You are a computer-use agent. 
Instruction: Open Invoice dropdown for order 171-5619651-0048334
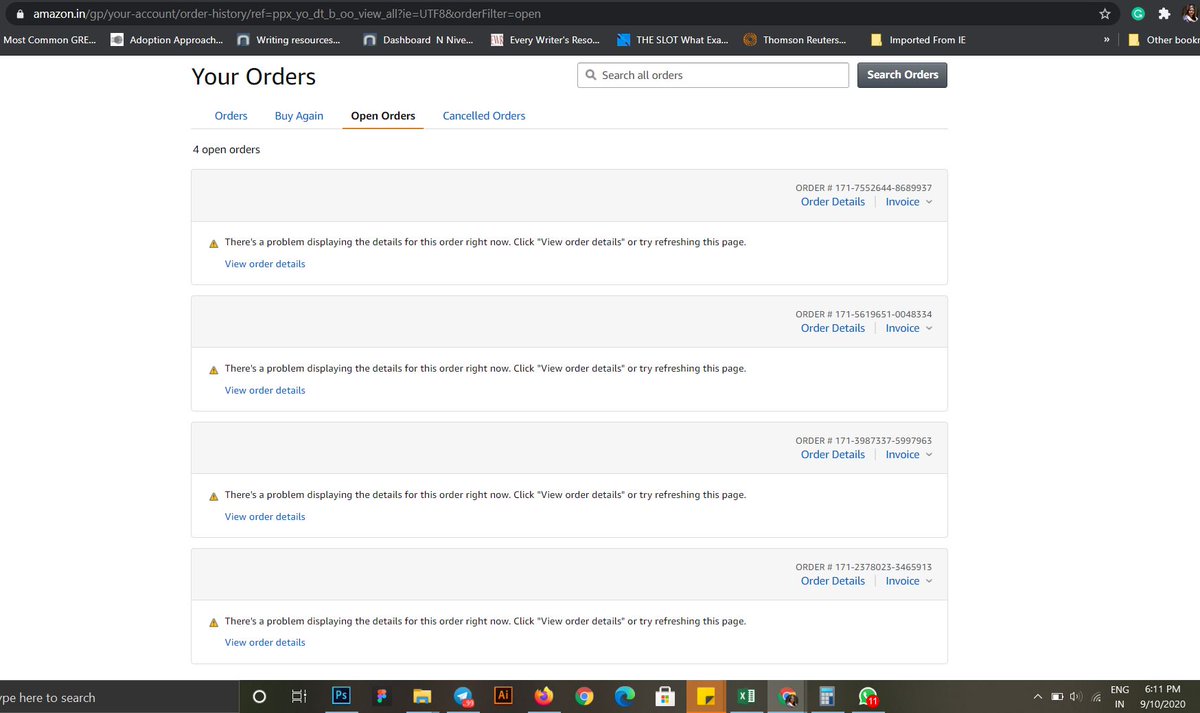(908, 328)
